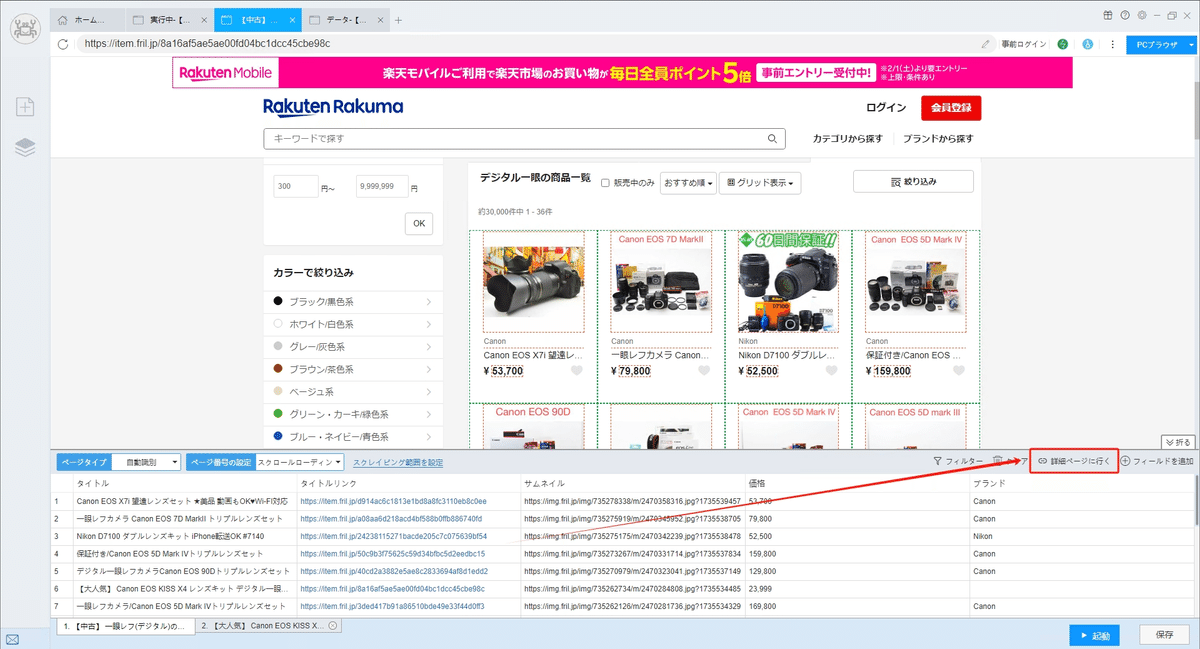Image resolution: width=1200 pixels, height=649 pixels.
Task: Click the brown color swatch dot
Action: (x=278, y=369)
